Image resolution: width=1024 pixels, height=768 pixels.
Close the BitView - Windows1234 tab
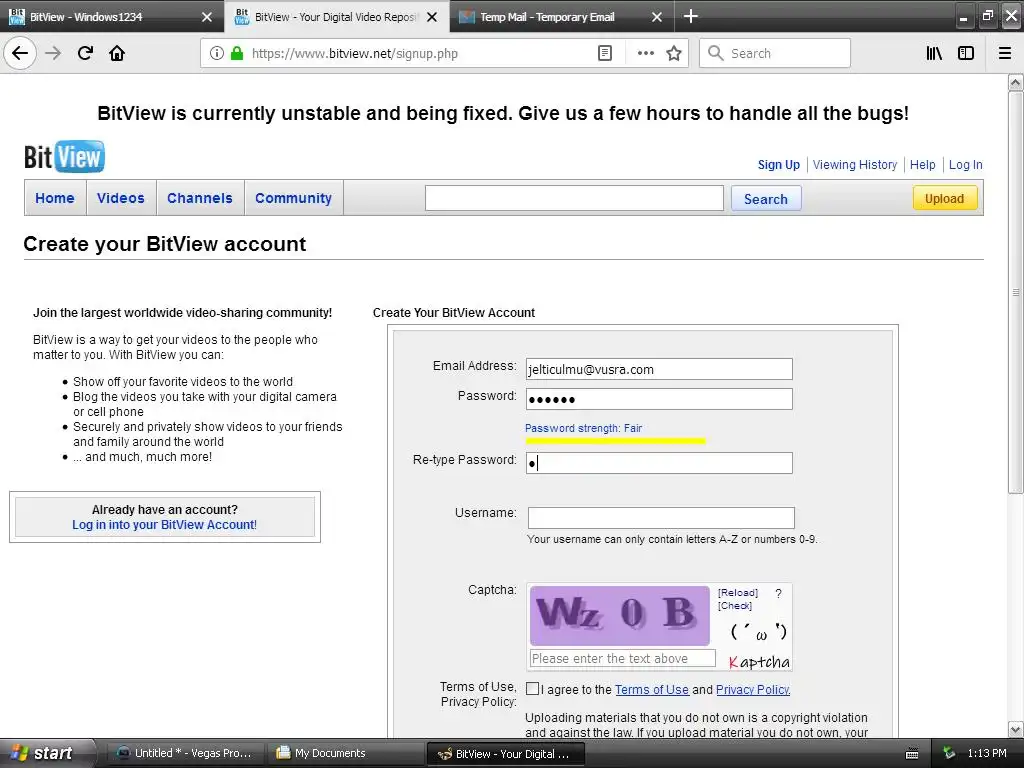[x=207, y=17]
